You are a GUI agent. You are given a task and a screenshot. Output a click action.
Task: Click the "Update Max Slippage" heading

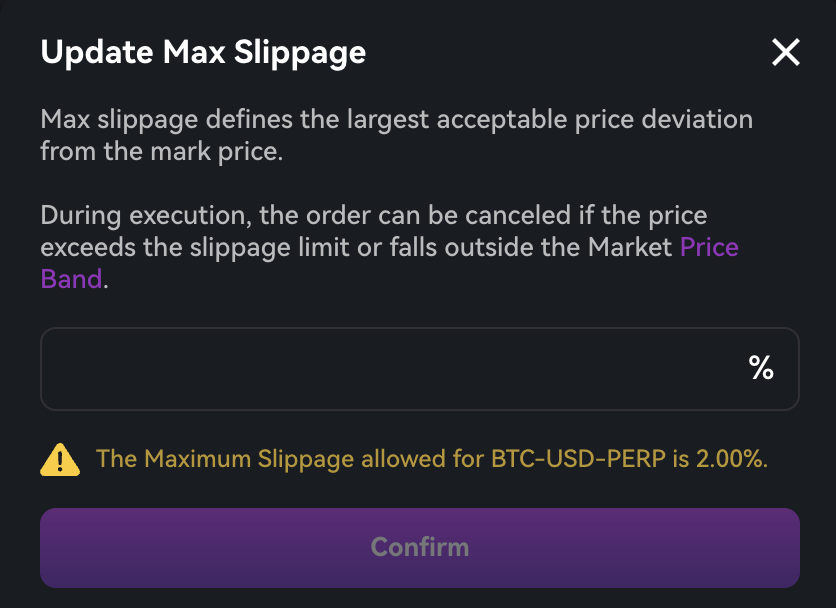(x=203, y=52)
